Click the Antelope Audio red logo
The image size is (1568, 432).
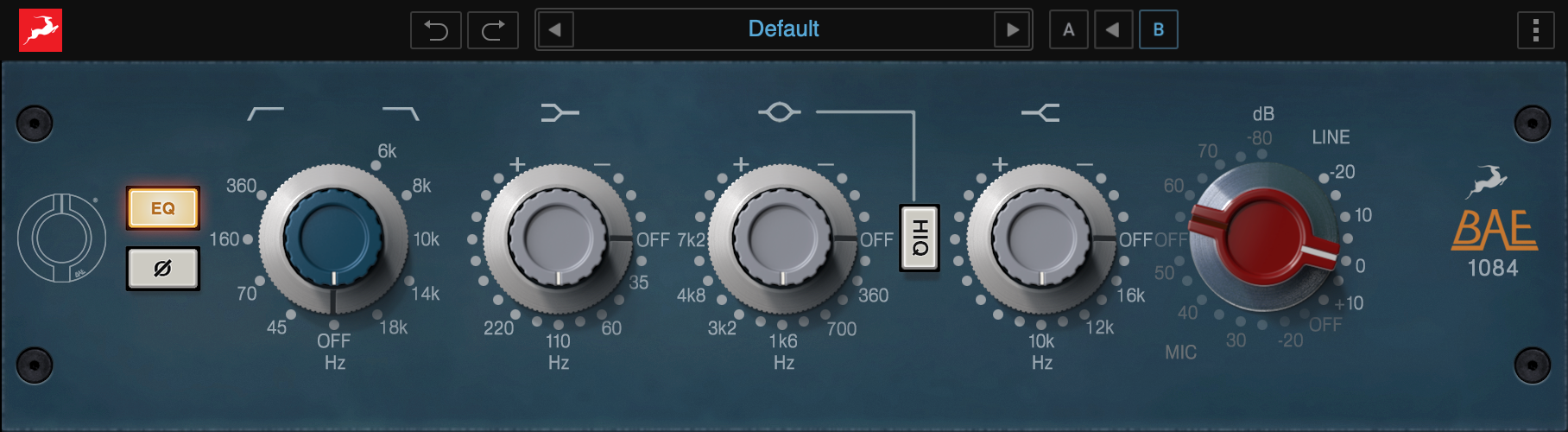(x=41, y=30)
